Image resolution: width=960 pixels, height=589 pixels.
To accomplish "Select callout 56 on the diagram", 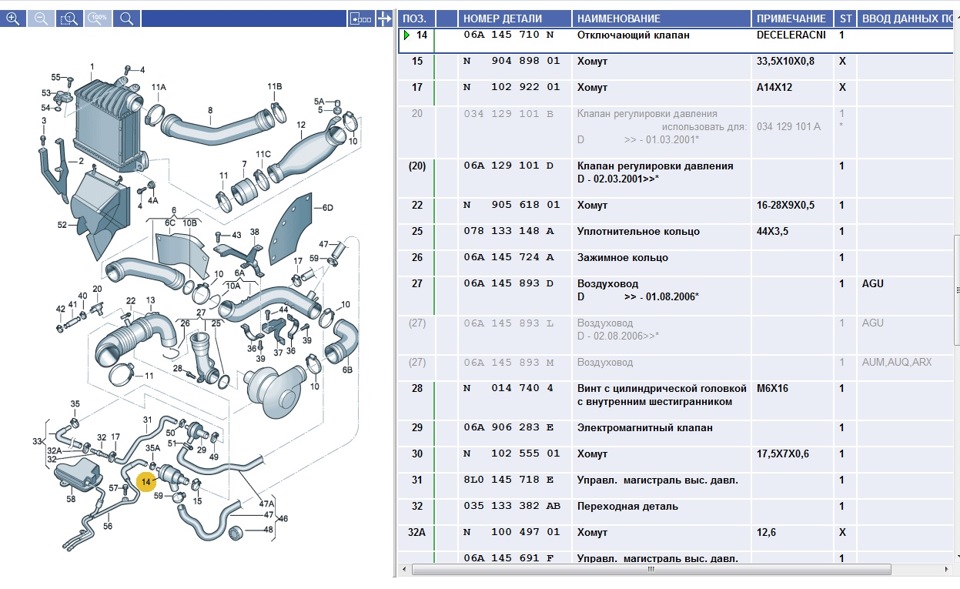I will coord(108,525).
